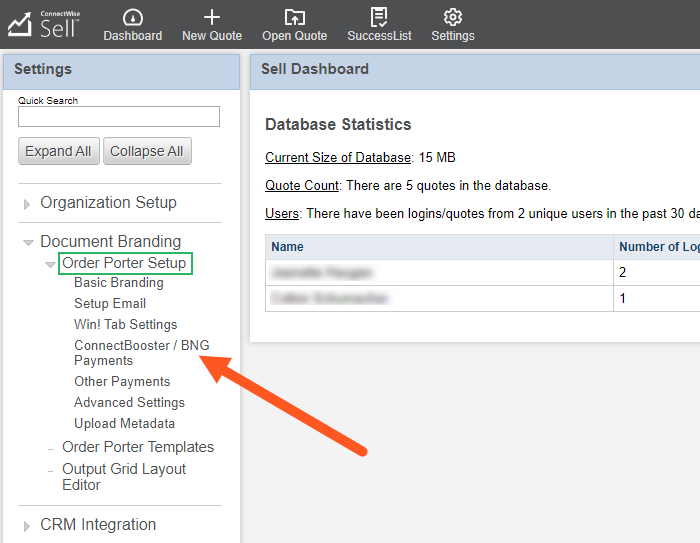Open ConnectBooster / BNG Payments
The image size is (700, 543).
click(142, 353)
